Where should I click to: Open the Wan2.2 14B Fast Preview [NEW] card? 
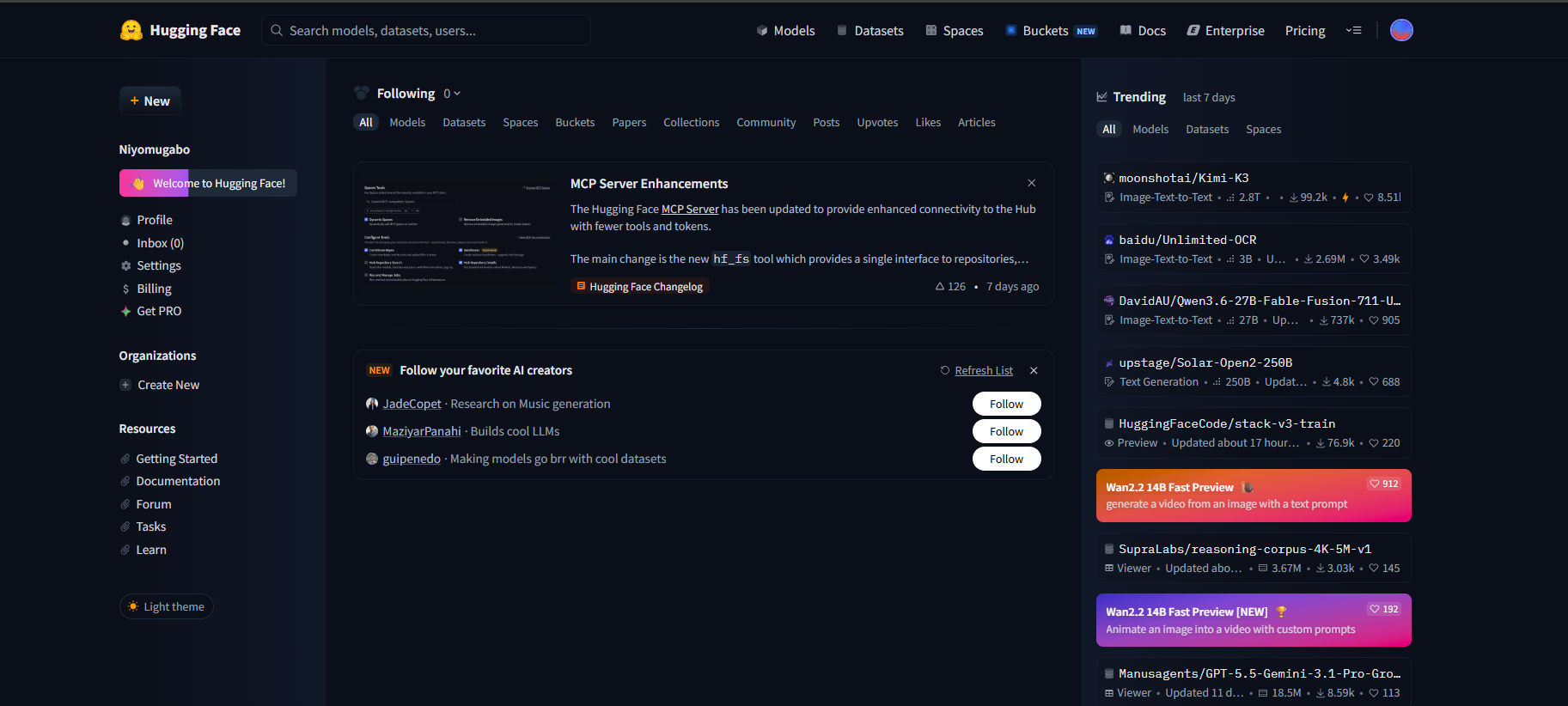point(1254,620)
